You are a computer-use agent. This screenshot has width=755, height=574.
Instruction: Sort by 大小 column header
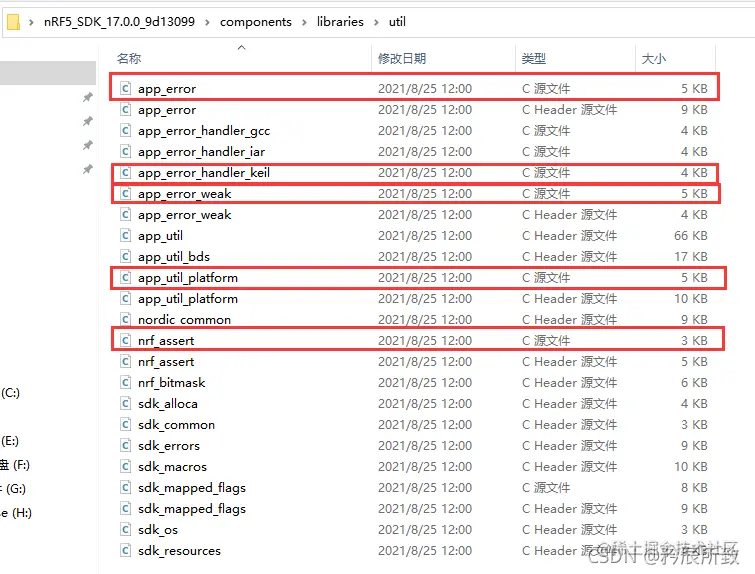pyautogui.click(x=653, y=59)
